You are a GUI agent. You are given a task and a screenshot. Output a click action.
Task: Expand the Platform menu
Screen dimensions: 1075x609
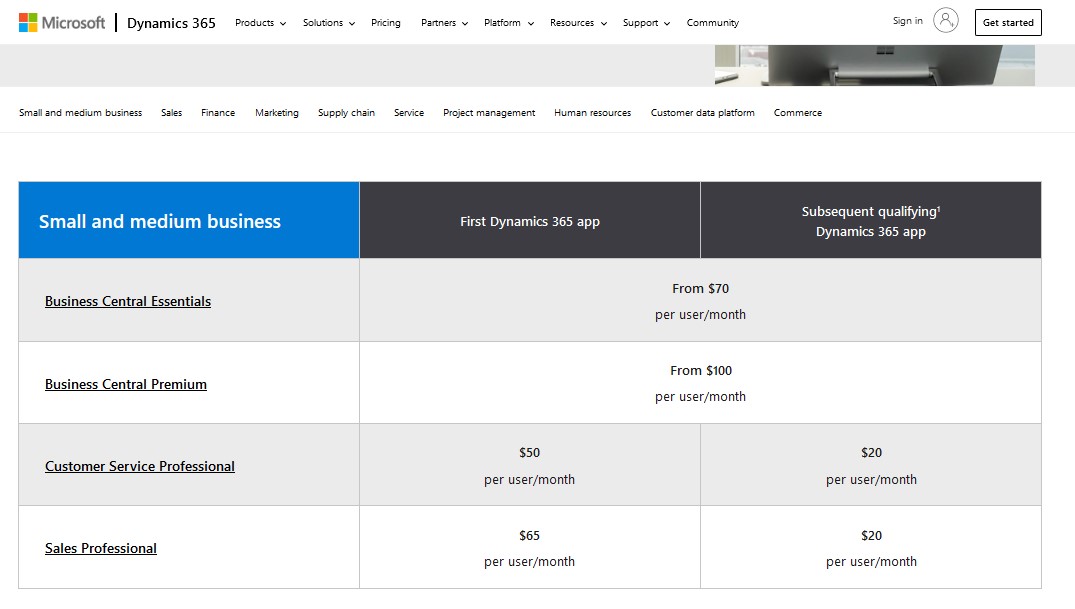(506, 22)
